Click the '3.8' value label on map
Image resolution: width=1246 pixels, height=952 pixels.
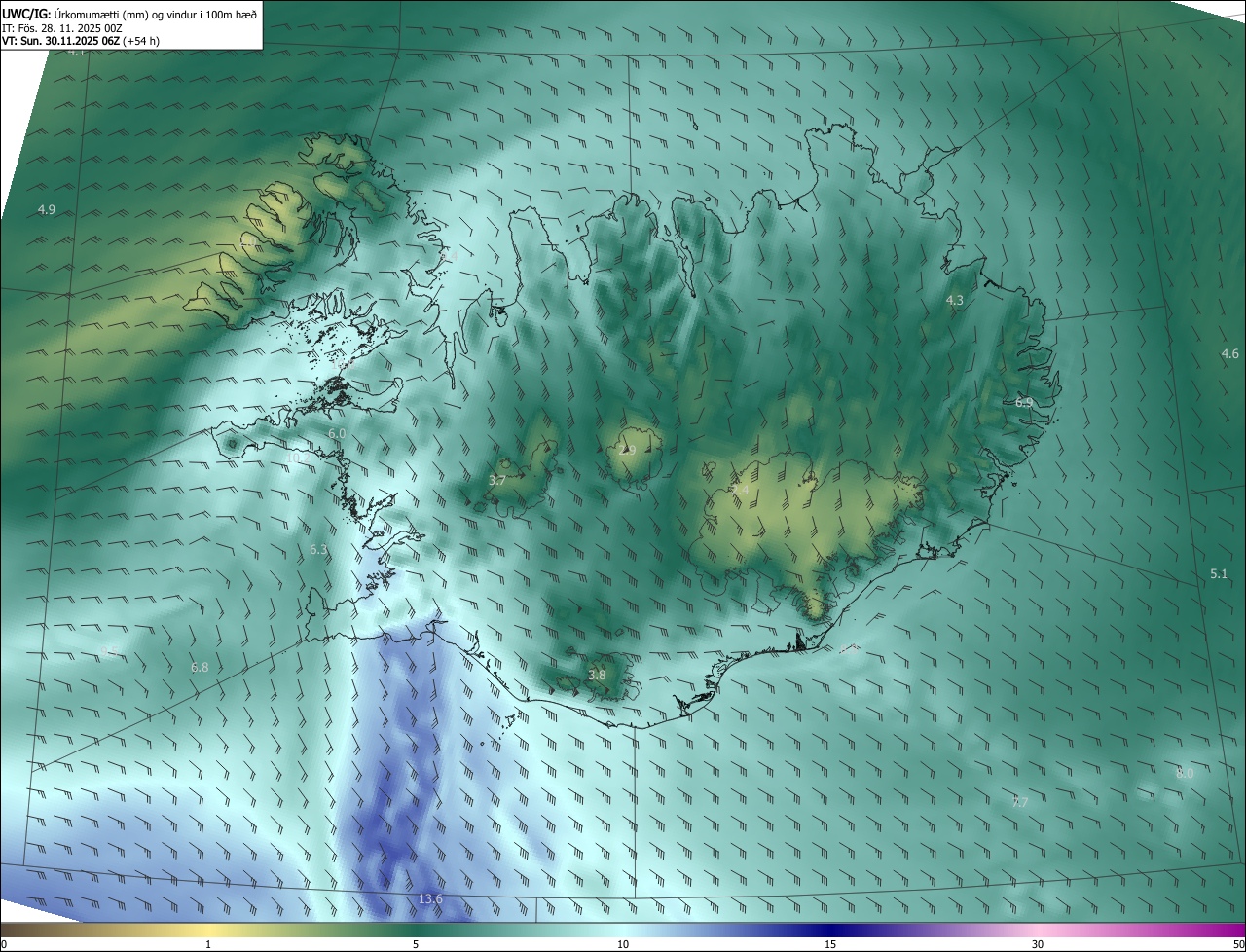pyautogui.click(x=597, y=675)
